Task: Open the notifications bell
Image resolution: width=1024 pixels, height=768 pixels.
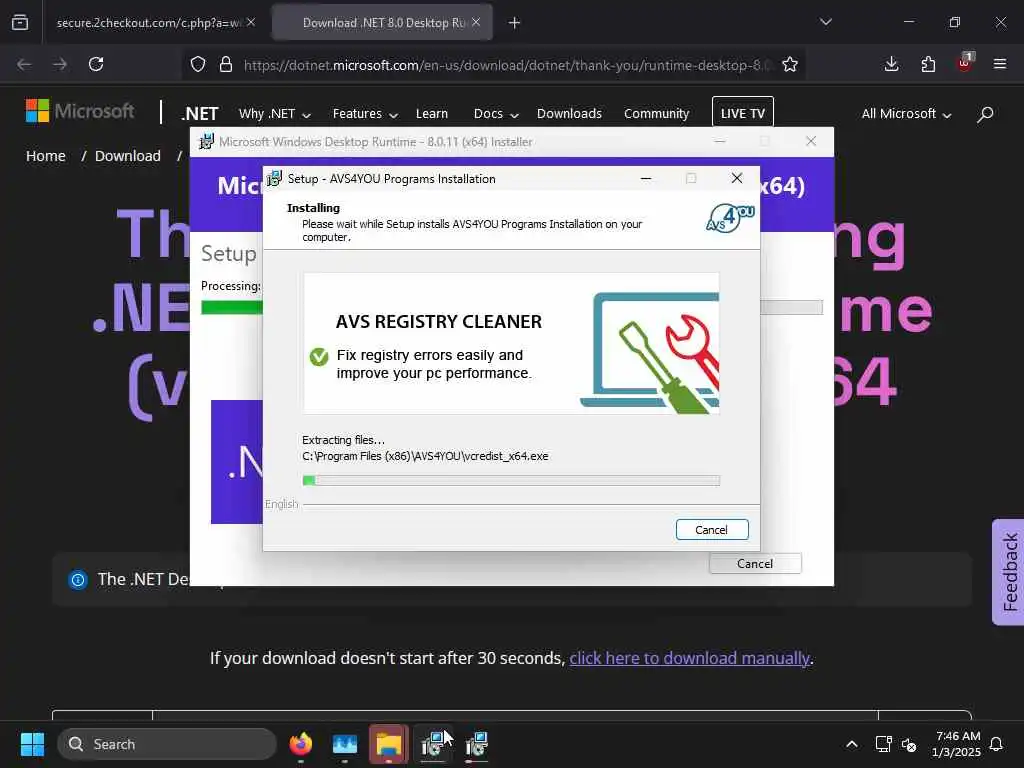Action: (x=997, y=744)
